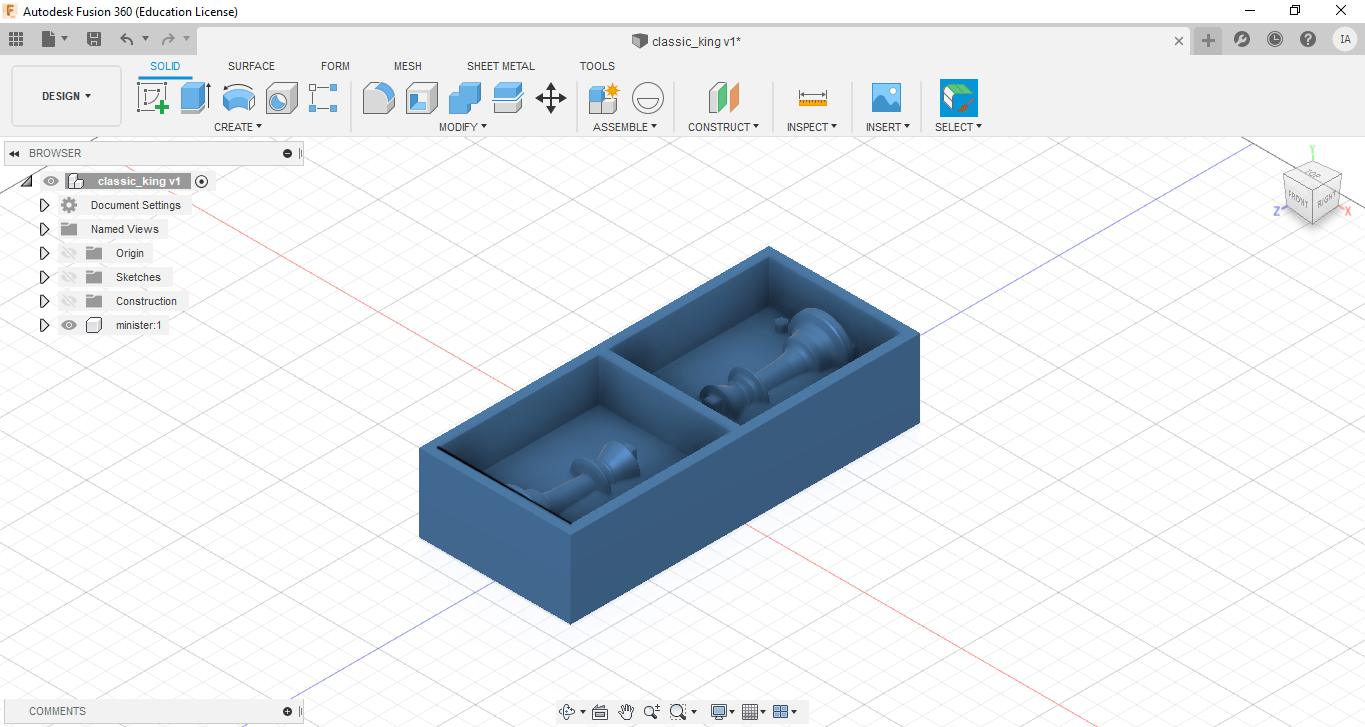The width and height of the screenshot is (1365, 727).
Task: Click the Orbit tool icon
Action: click(x=567, y=712)
